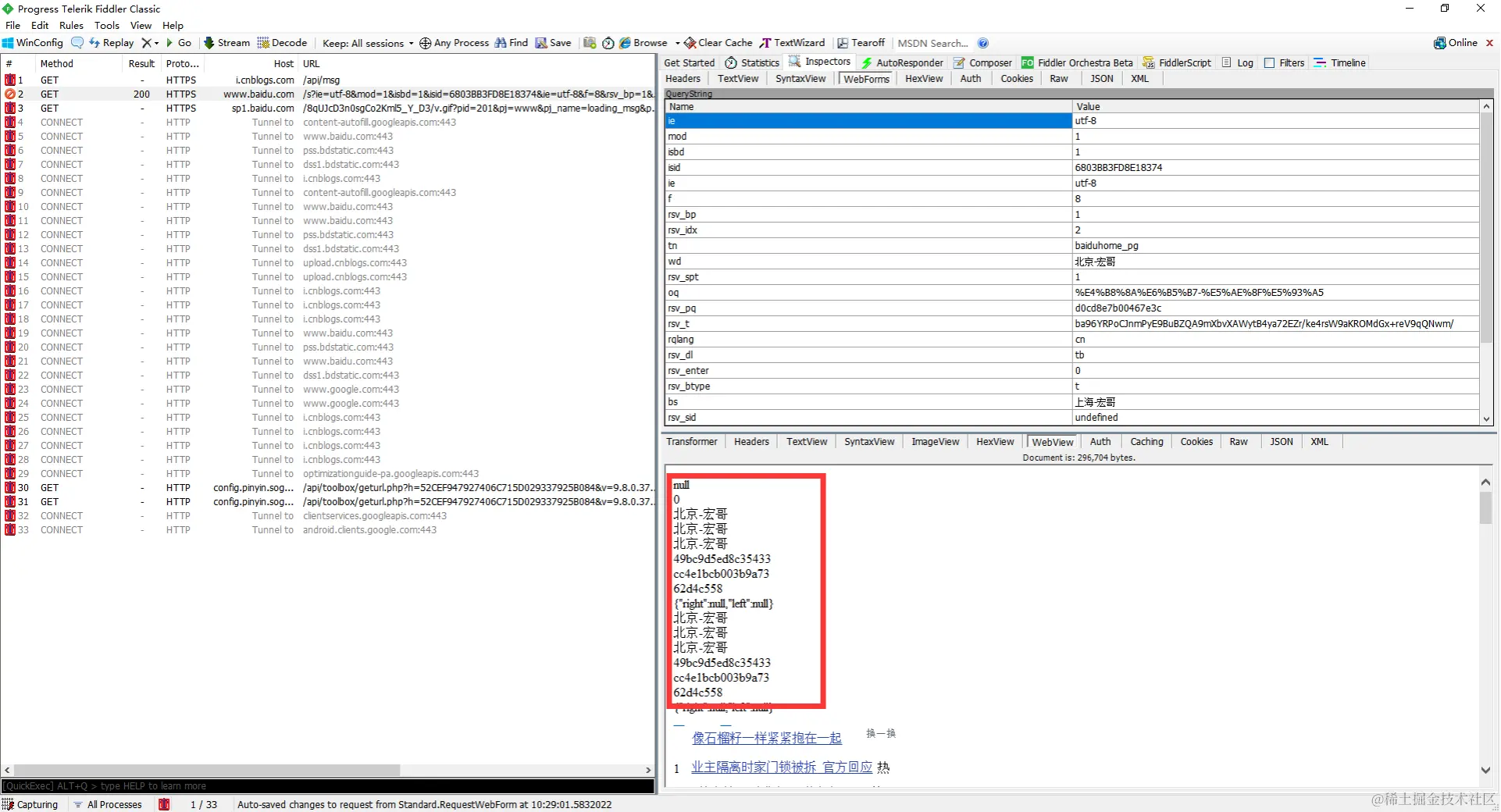This screenshot has height=812, width=1501.
Task: Click the QueryString grid scroll down arrow
Action: pyautogui.click(x=1486, y=419)
